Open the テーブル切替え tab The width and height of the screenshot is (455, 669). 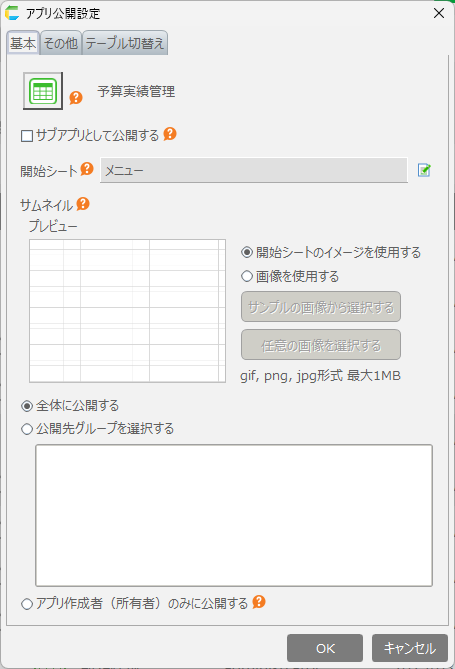pyautogui.click(x=125, y=43)
